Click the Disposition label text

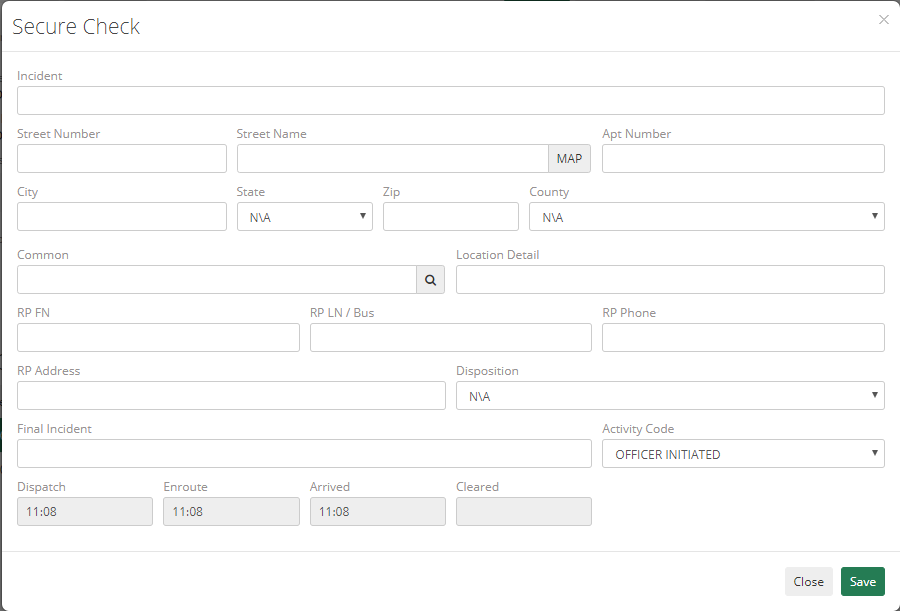tap(487, 371)
